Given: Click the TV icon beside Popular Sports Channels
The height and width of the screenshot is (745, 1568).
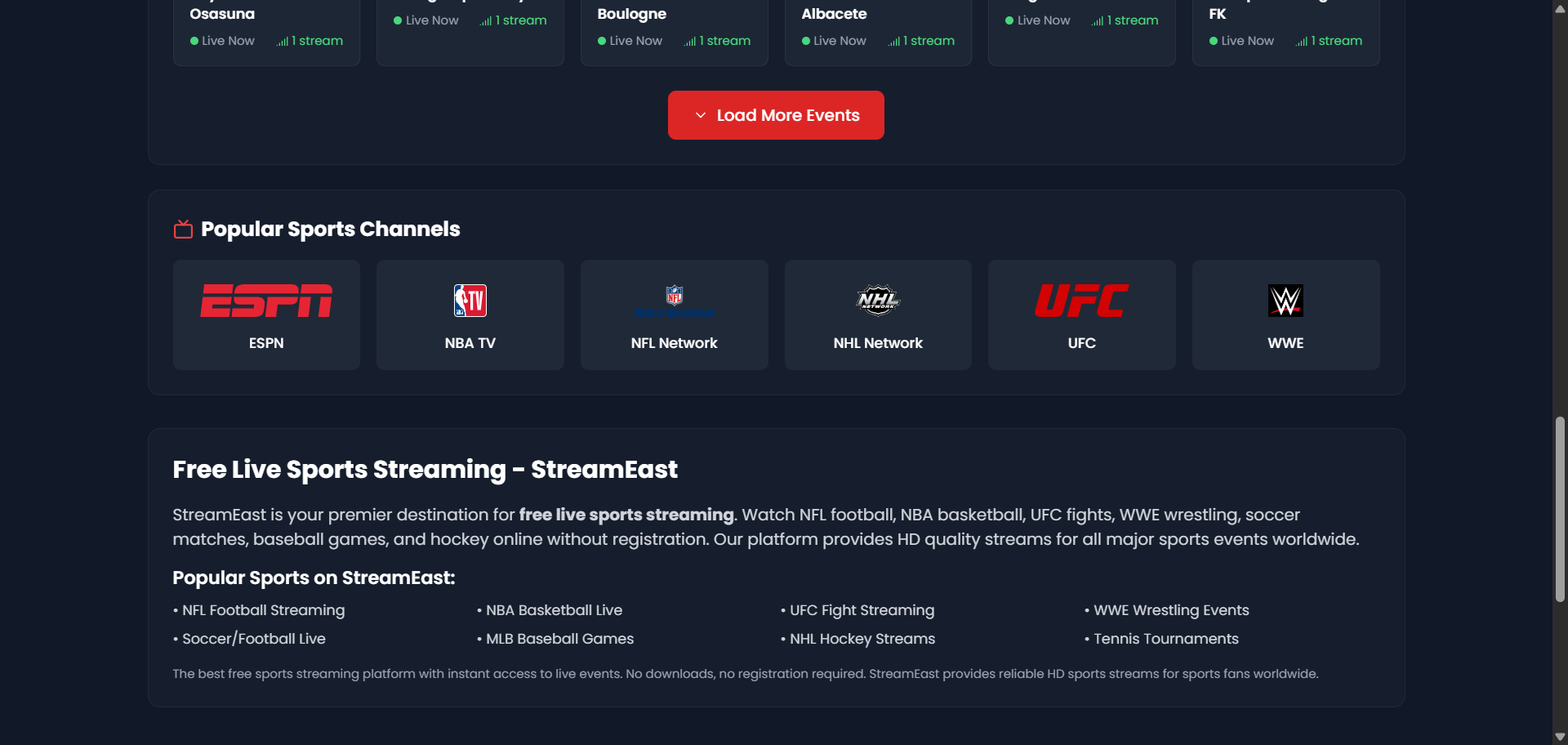Looking at the screenshot, I should coord(183,229).
